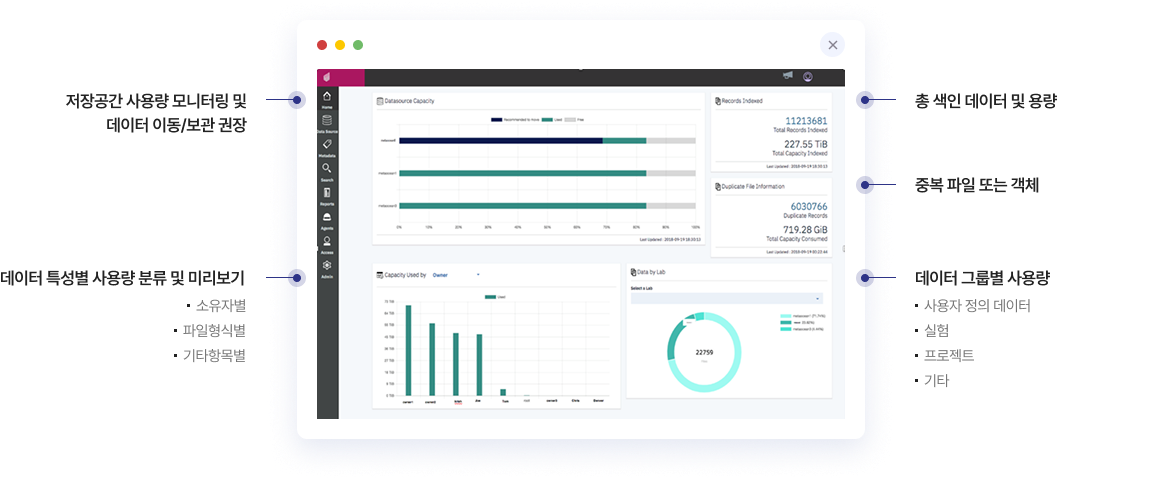This screenshot has width=1162, height=479.
Task: Open the Access sidebar item
Action: (x=327, y=243)
